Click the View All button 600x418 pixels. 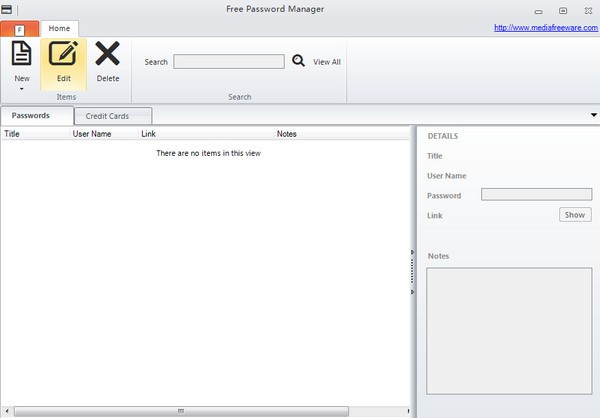tap(327, 62)
